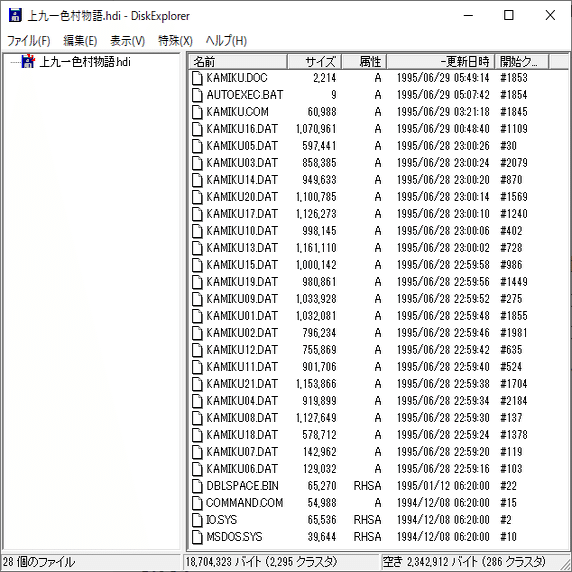
Task: Click start cluster #2079
Action: (x=514, y=163)
